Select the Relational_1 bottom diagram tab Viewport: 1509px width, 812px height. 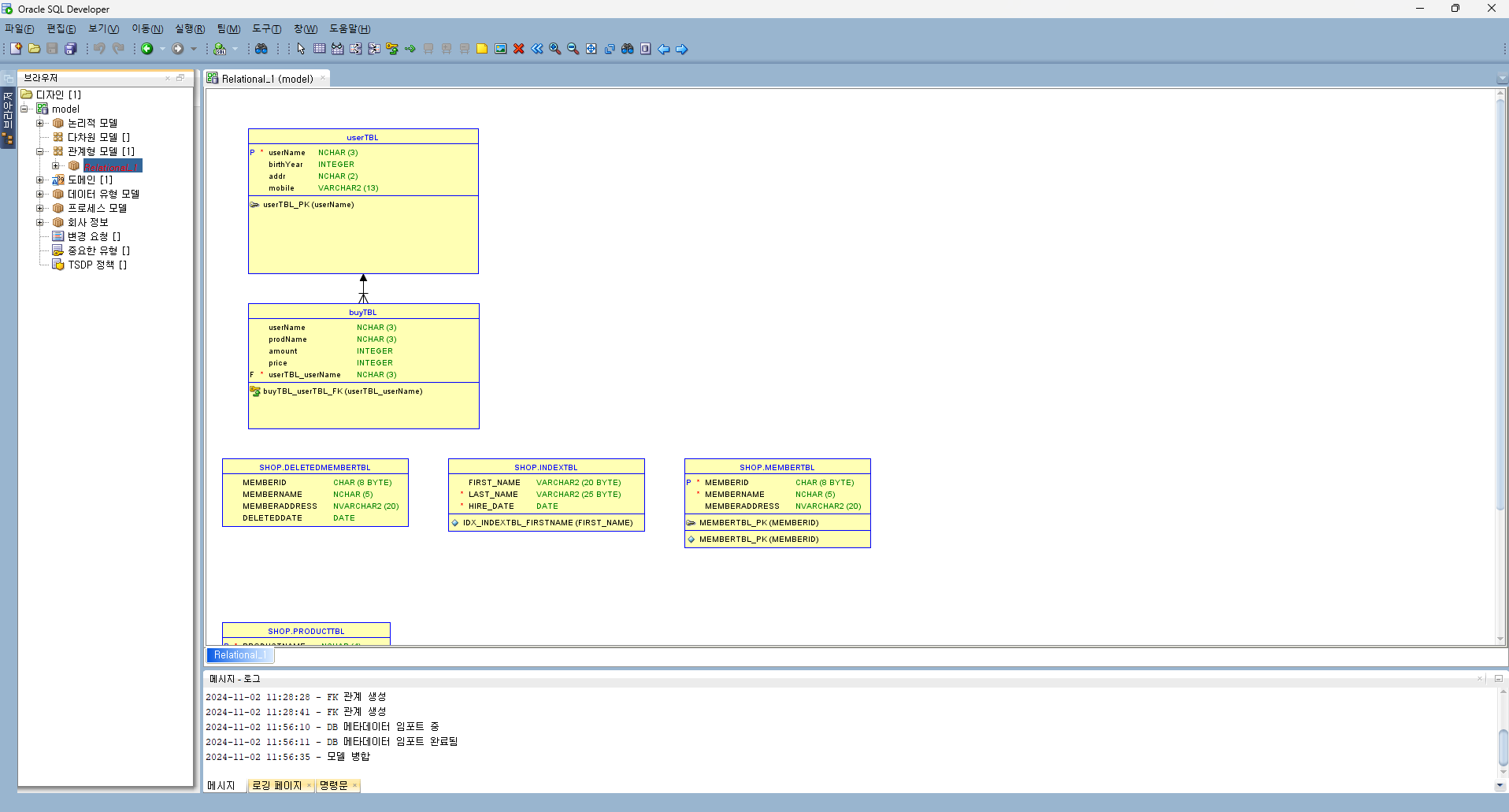click(x=240, y=655)
